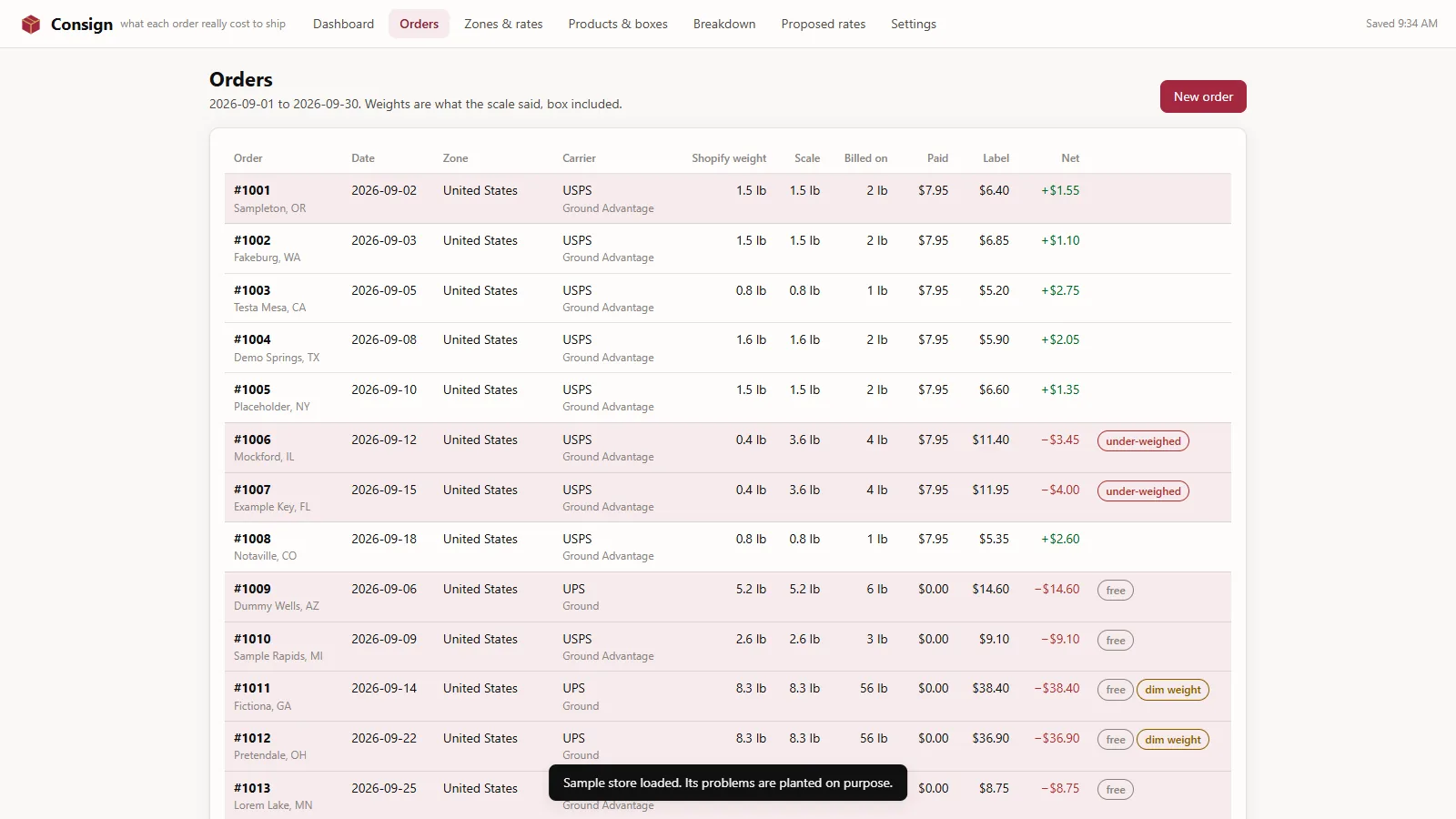This screenshot has width=1456, height=819.
Task: Click the Shopify weight column header
Action: [729, 158]
